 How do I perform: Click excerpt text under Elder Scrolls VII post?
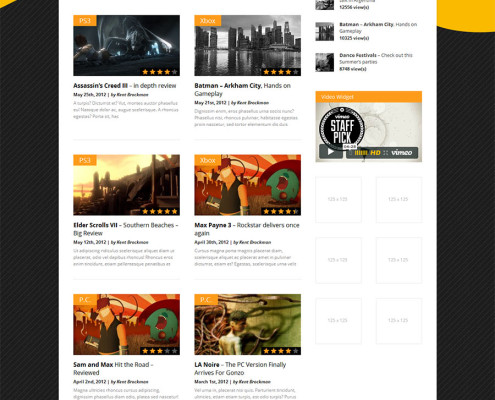124,257
